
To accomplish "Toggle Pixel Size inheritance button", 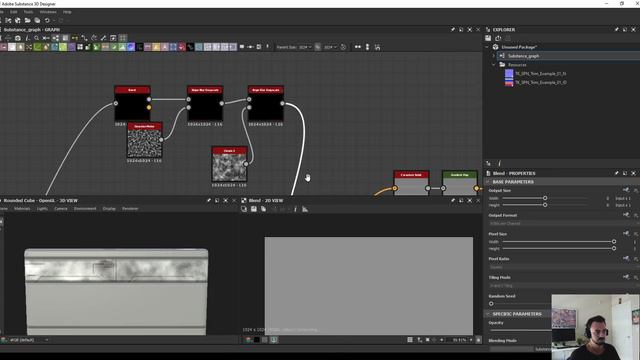I will (626, 233).
